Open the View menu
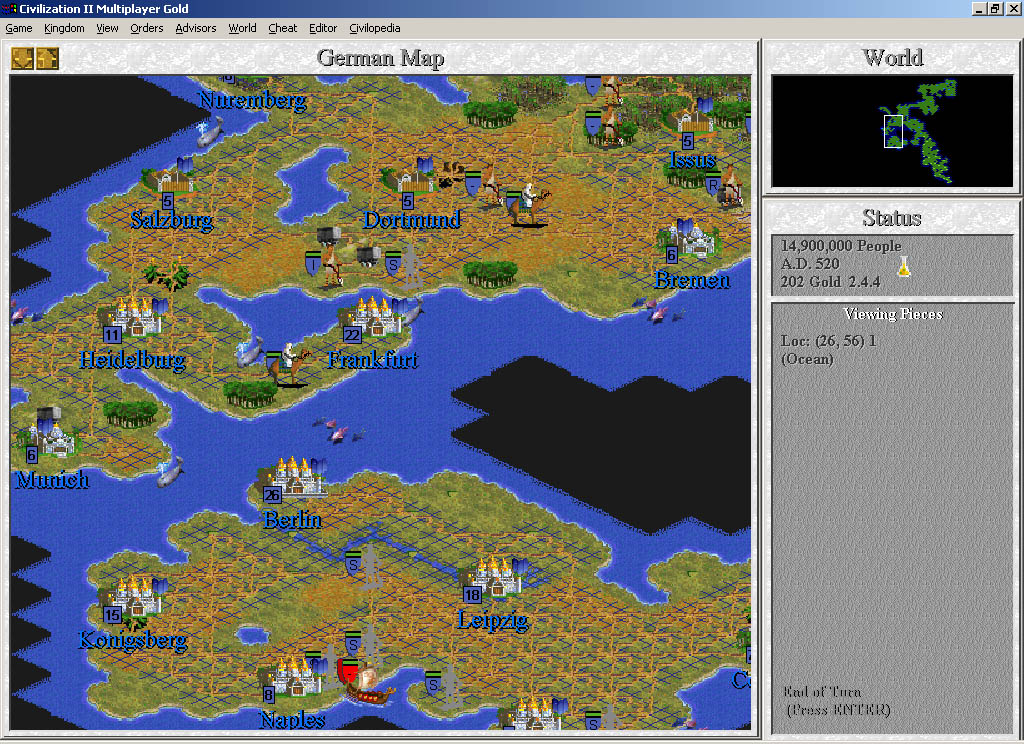1024x744 pixels. (107, 28)
